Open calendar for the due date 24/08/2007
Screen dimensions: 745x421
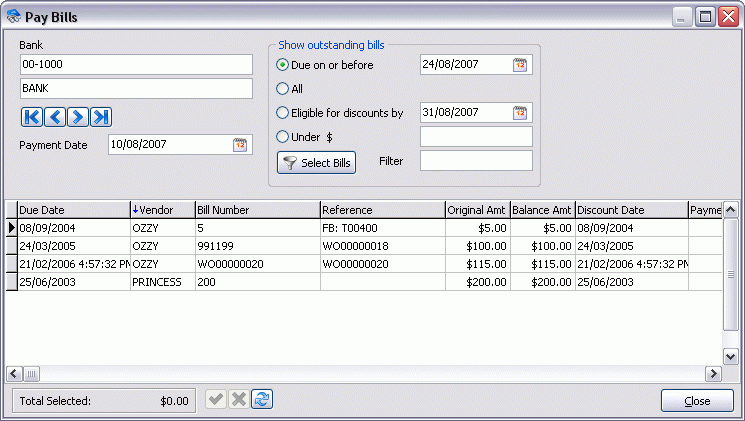(520, 65)
